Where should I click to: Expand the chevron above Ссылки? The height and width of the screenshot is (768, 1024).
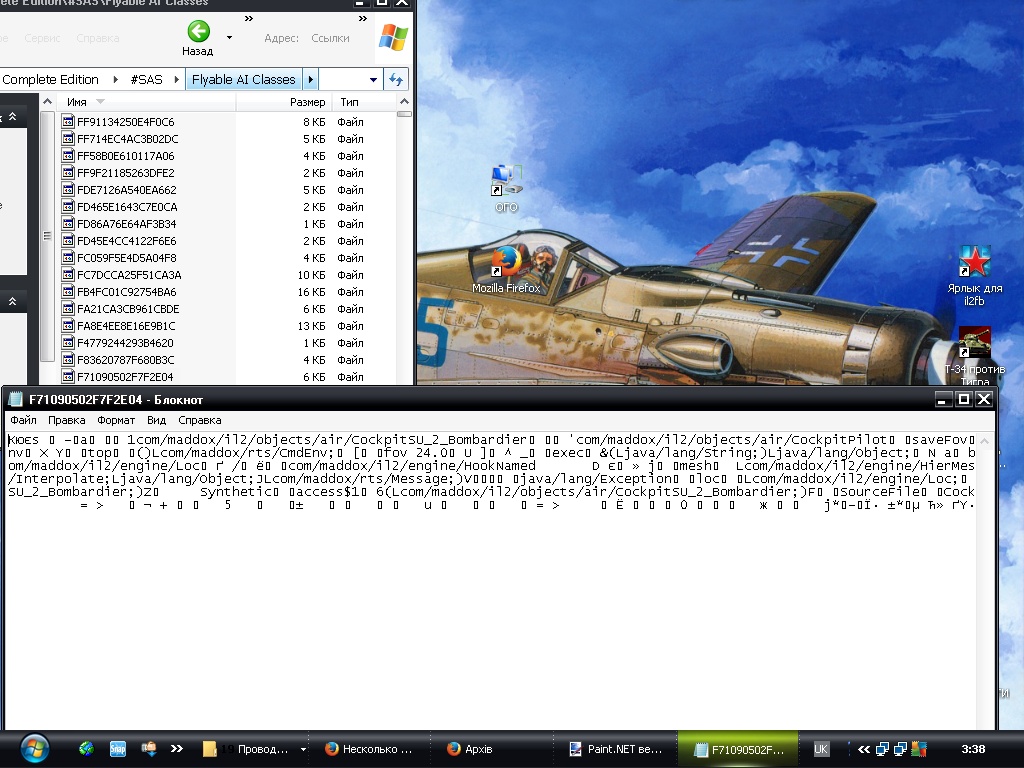pos(362,19)
